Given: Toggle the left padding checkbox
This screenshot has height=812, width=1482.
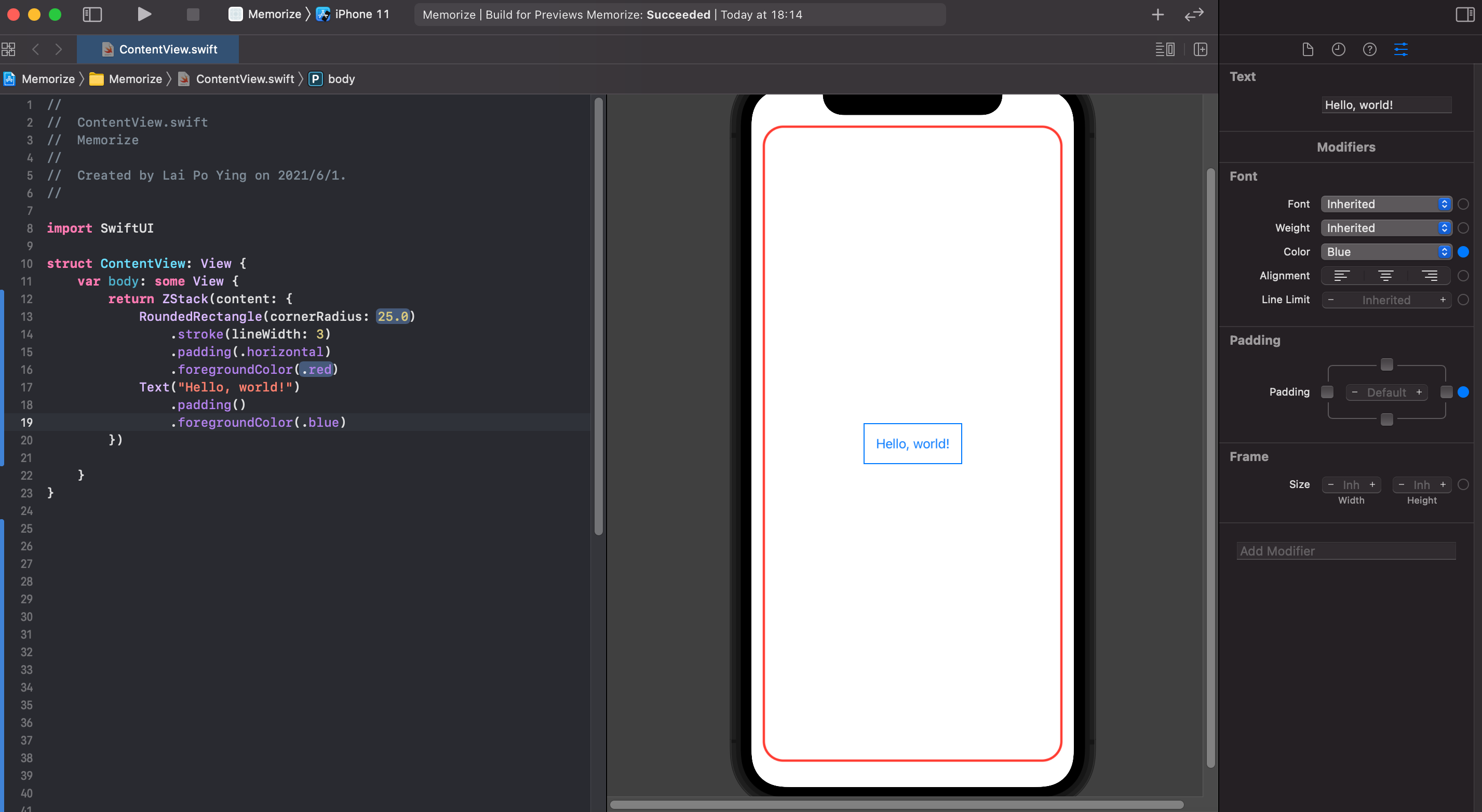Looking at the screenshot, I should coord(1327,392).
